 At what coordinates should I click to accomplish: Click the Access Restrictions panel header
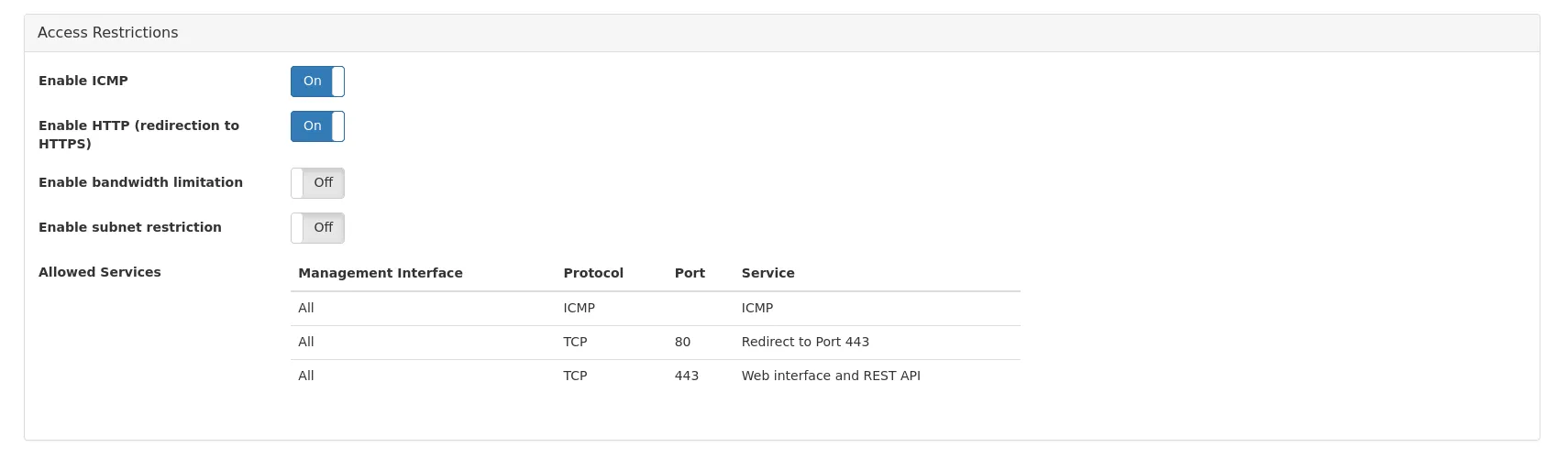click(x=108, y=33)
